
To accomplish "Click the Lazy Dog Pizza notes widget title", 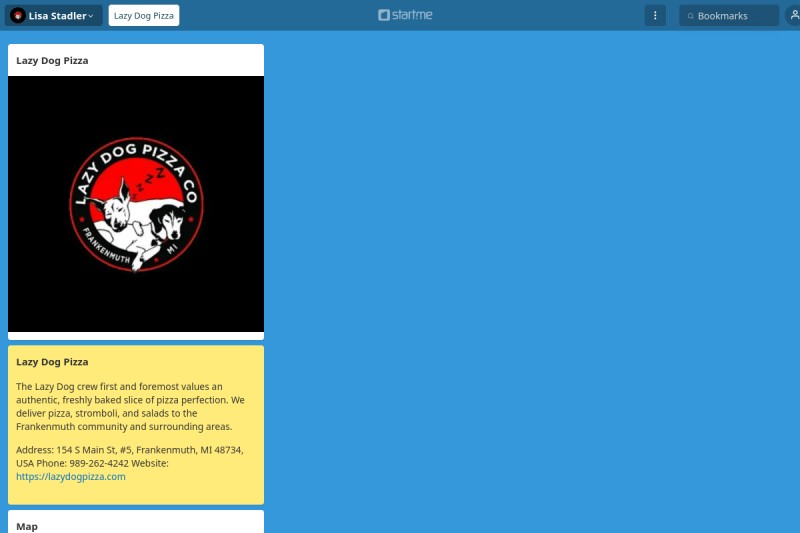I will 52,362.
